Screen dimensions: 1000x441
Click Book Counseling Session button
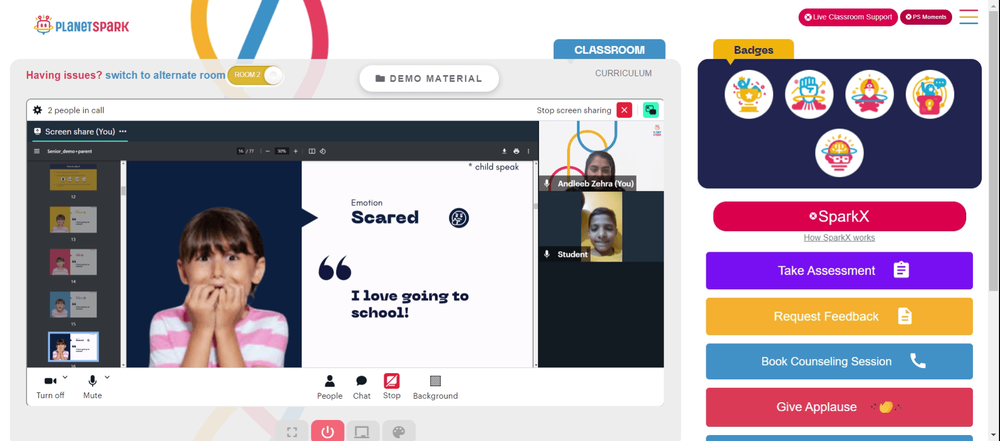pyautogui.click(x=839, y=361)
